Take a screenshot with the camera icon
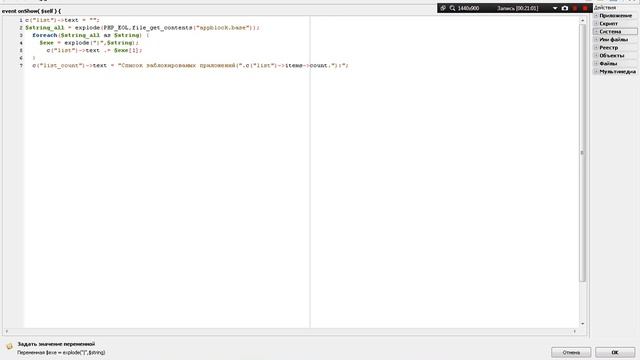Screen dimensions: 640x360 click(564, 8)
